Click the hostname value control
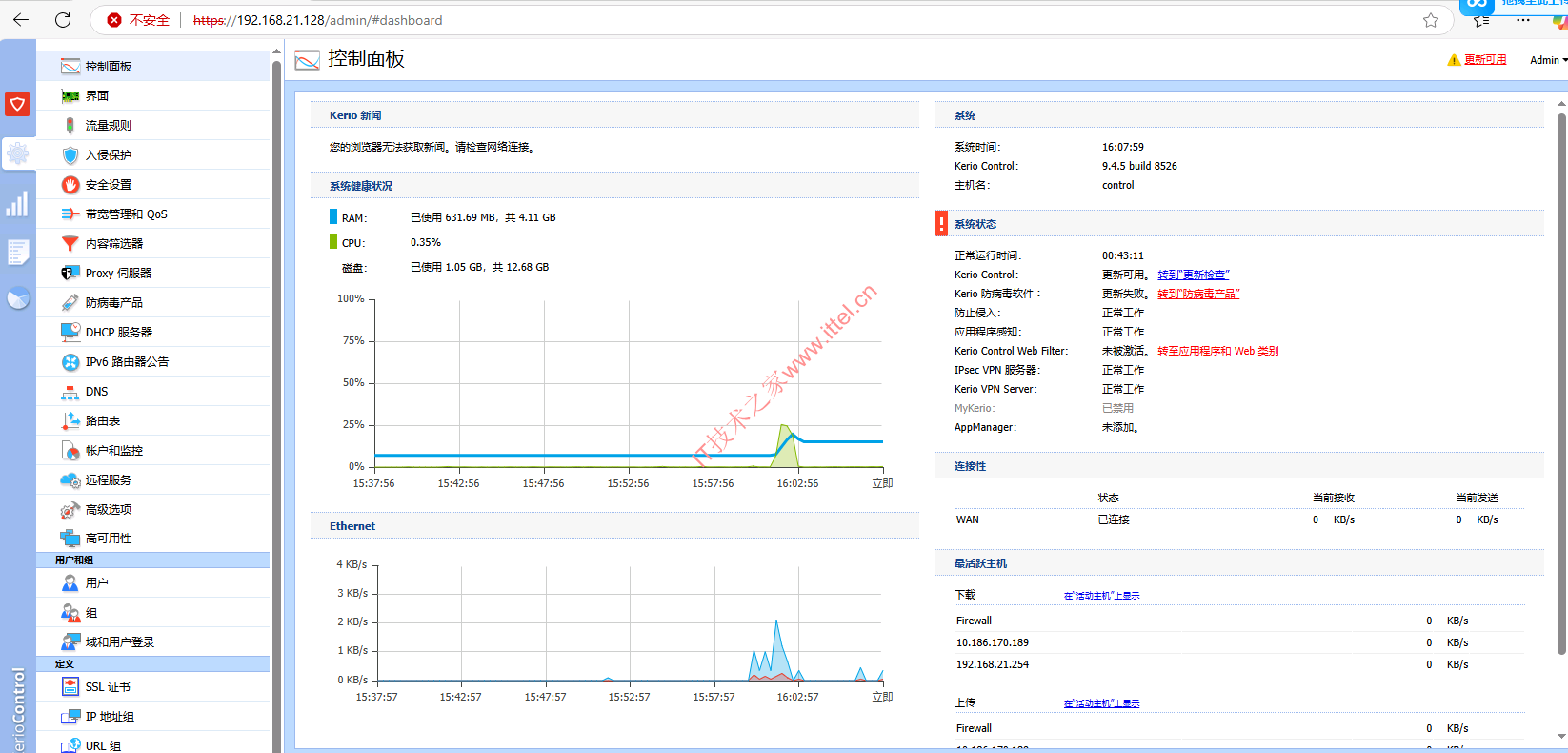The height and width of the screenshot is (753, 1568). [x=1118, y=185]
